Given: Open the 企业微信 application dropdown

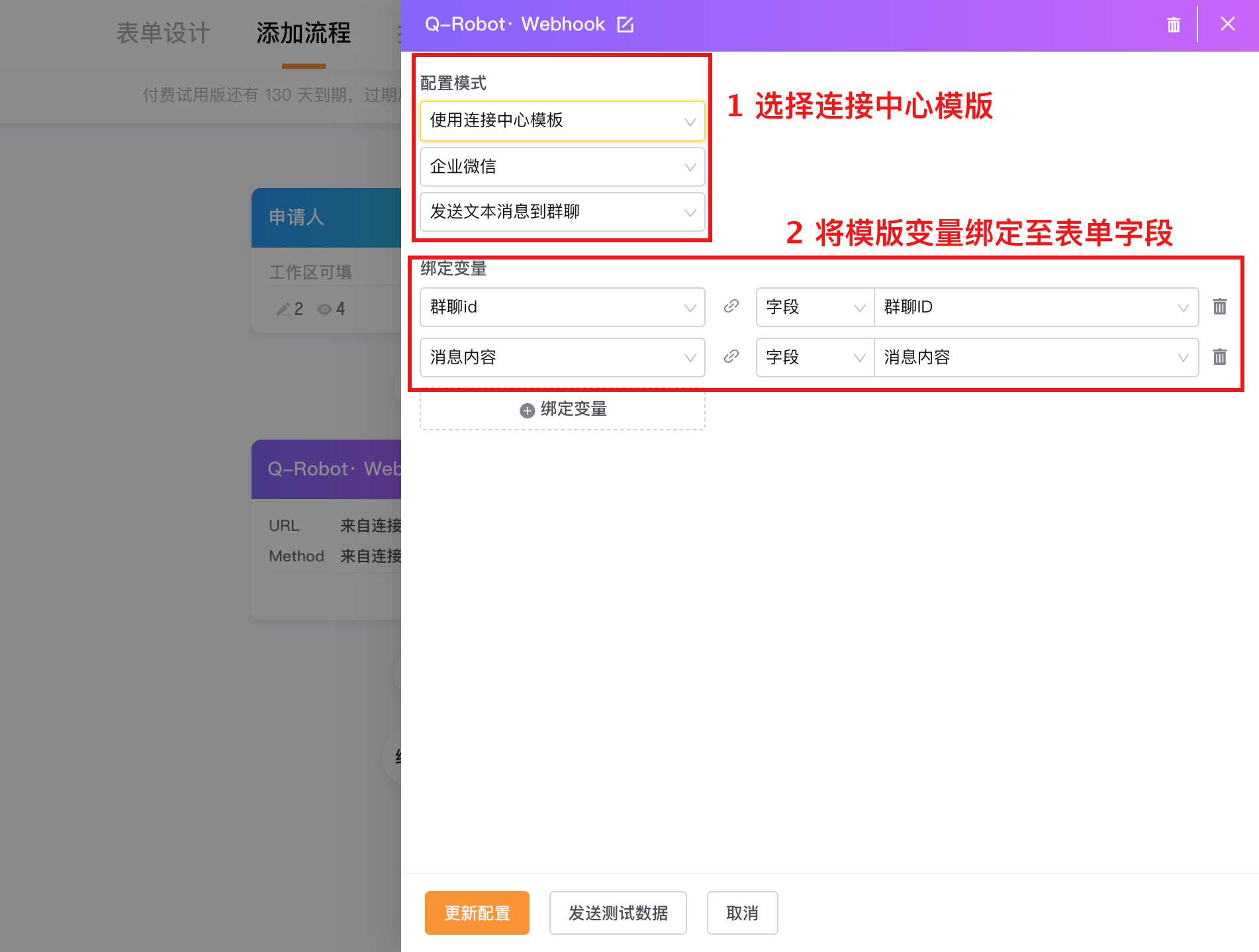Looking at the screenshot, I should click(x=563, y=166).
